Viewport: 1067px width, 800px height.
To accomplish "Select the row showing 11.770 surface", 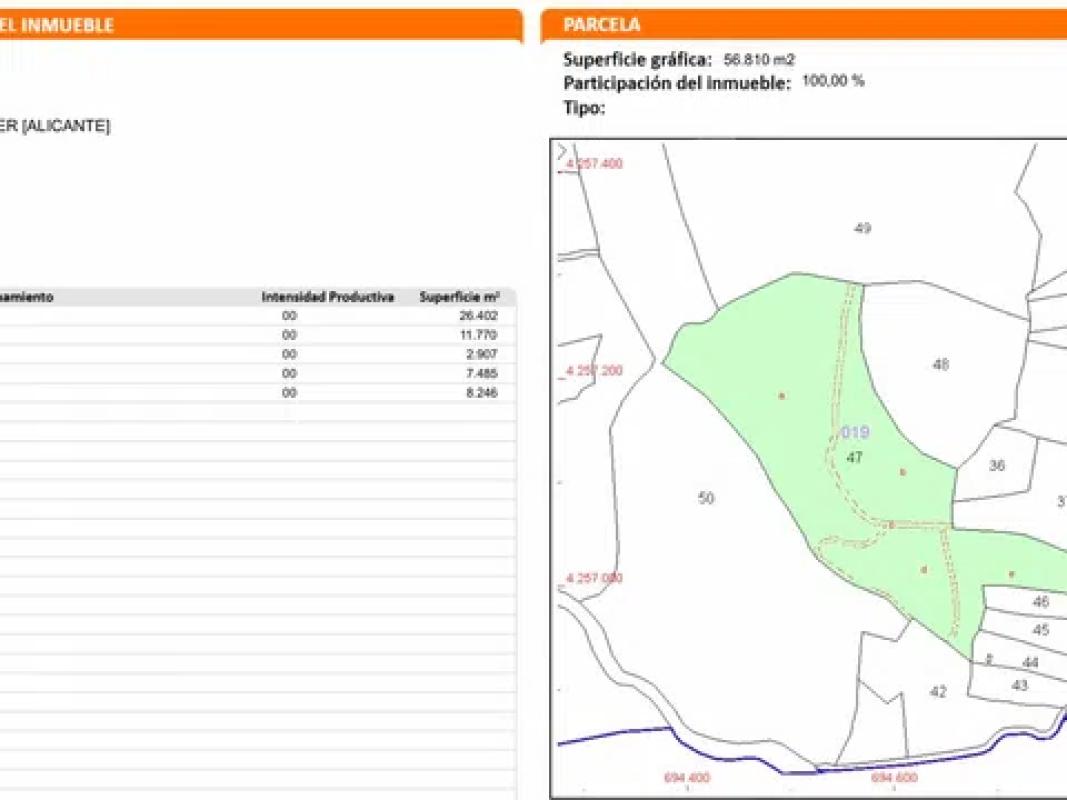I will (x=258, y=335).
